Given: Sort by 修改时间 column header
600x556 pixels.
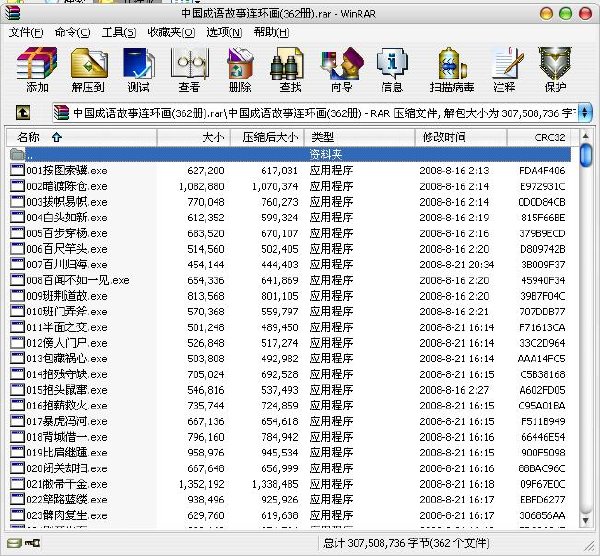Looking at the screenshot, I should click(461, 137).
